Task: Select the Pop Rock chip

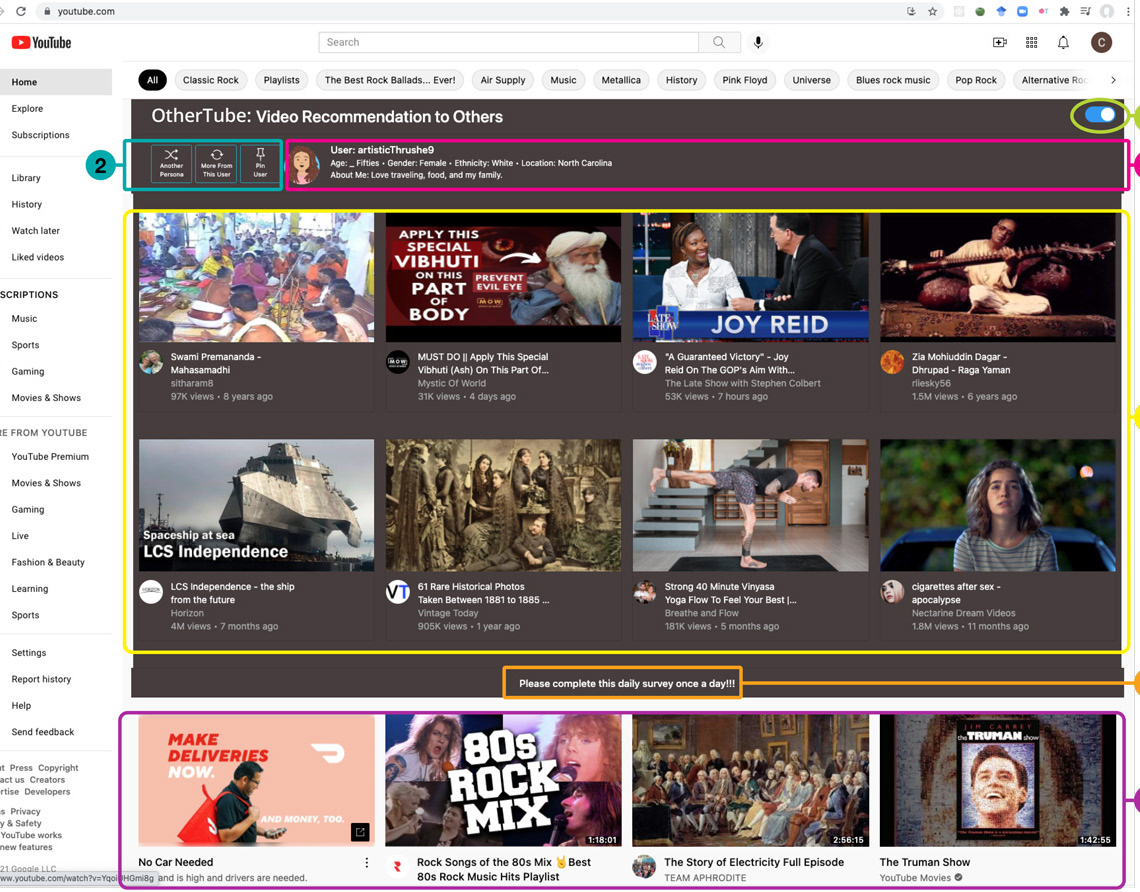Action: tap(976, 80)
